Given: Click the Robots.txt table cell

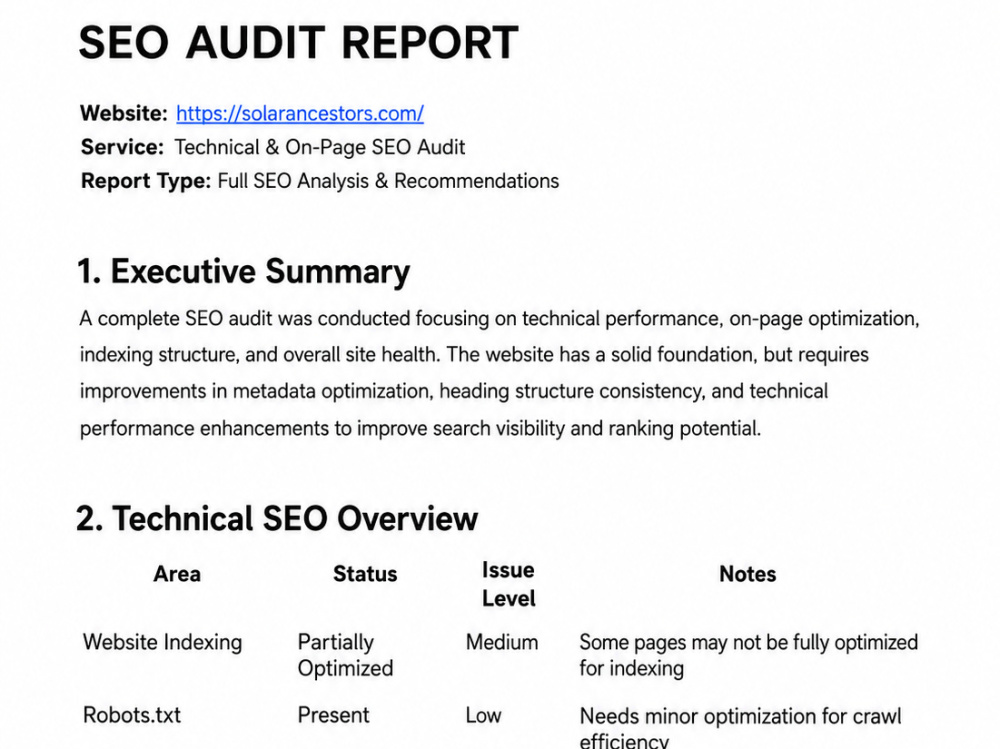Looking at the screenshot, I should 132,715.
